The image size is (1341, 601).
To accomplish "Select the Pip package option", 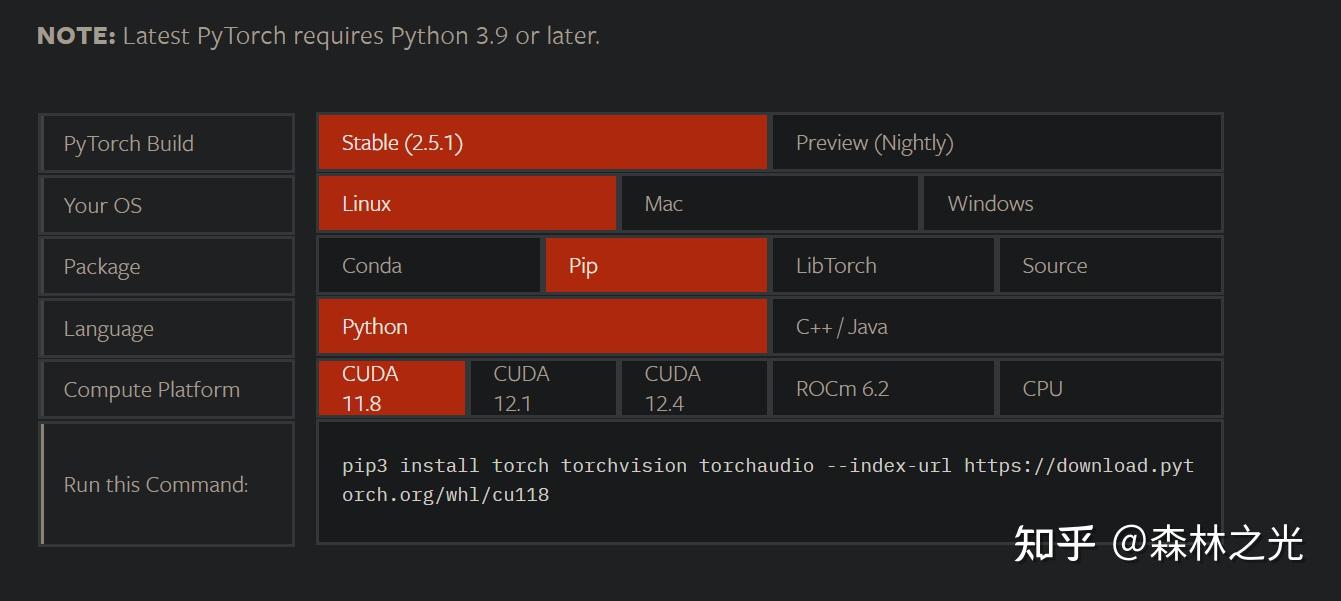I will pyautogui.click(x=656, y=266).
